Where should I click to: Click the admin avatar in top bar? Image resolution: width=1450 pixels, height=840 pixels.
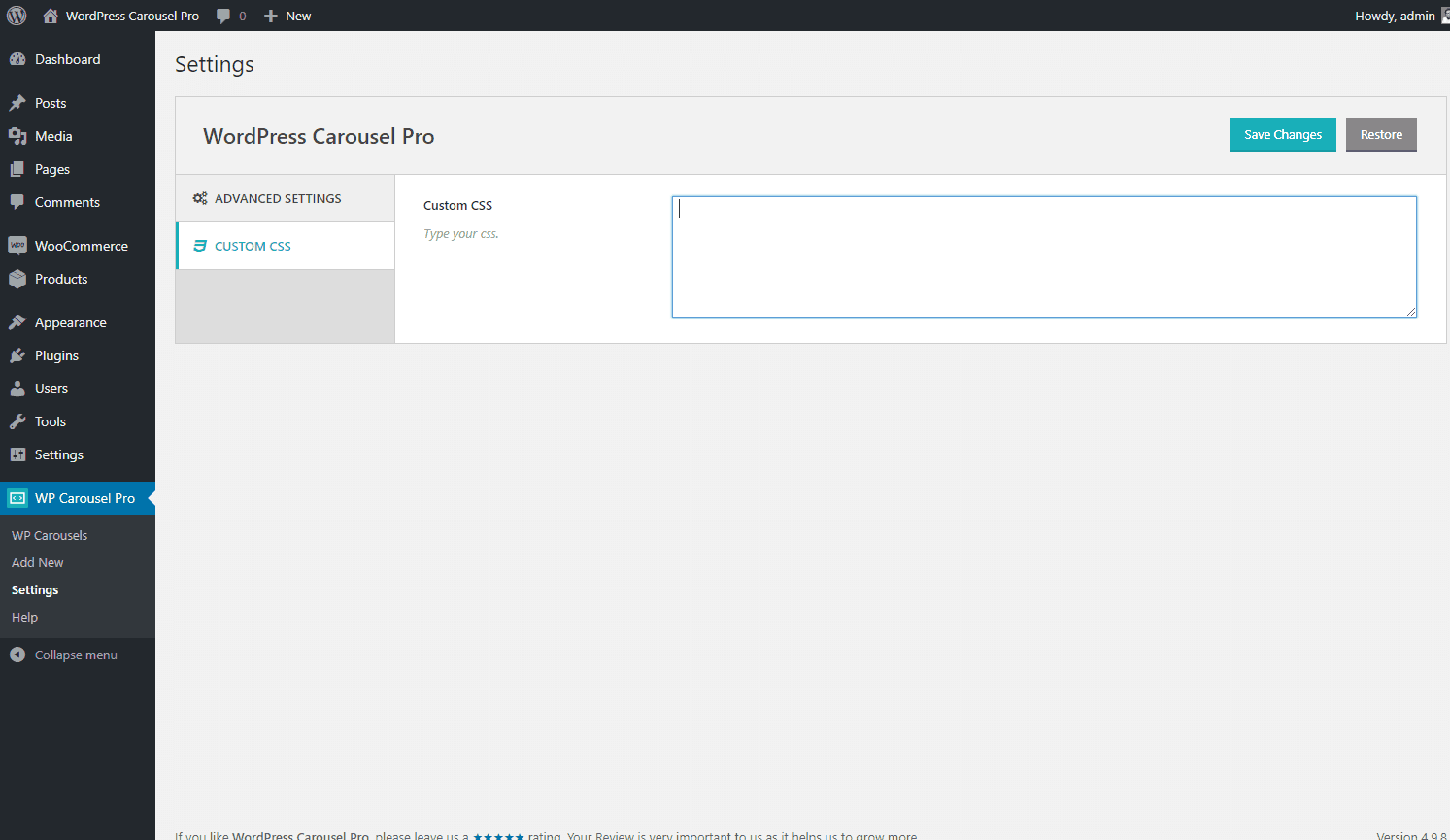click(1445, 16)
